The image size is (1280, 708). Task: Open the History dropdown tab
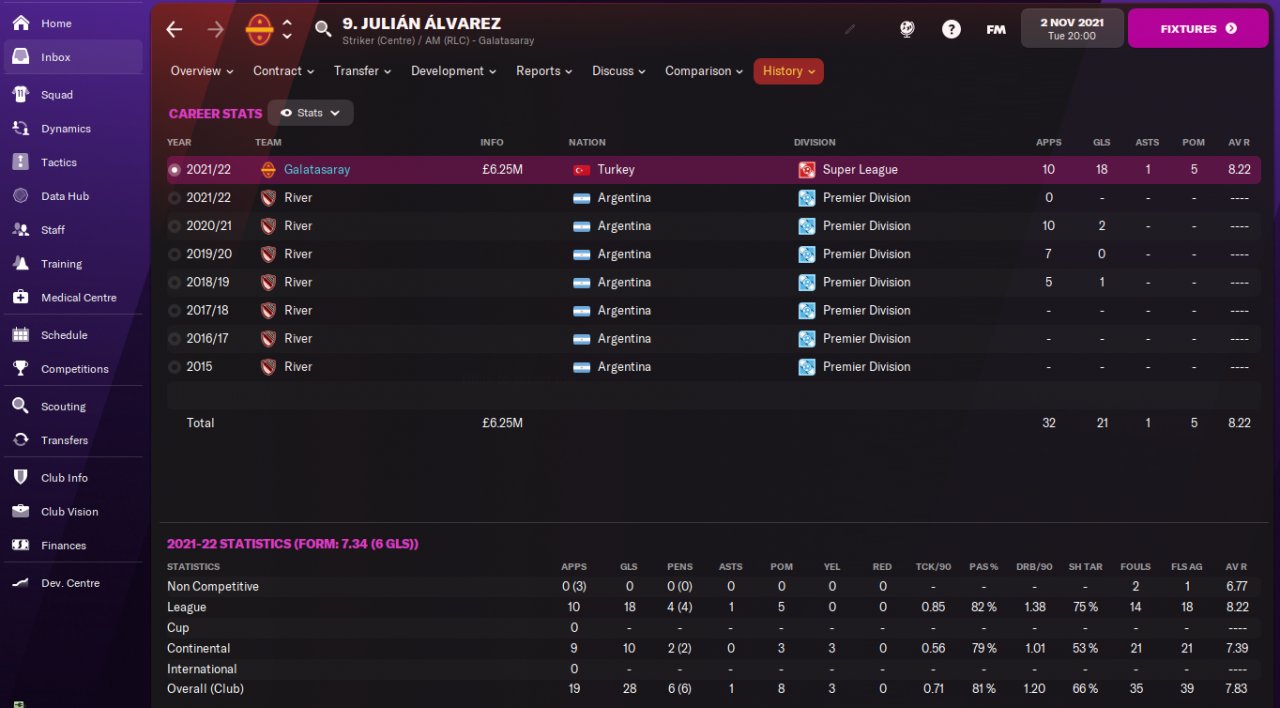[789, 71]
